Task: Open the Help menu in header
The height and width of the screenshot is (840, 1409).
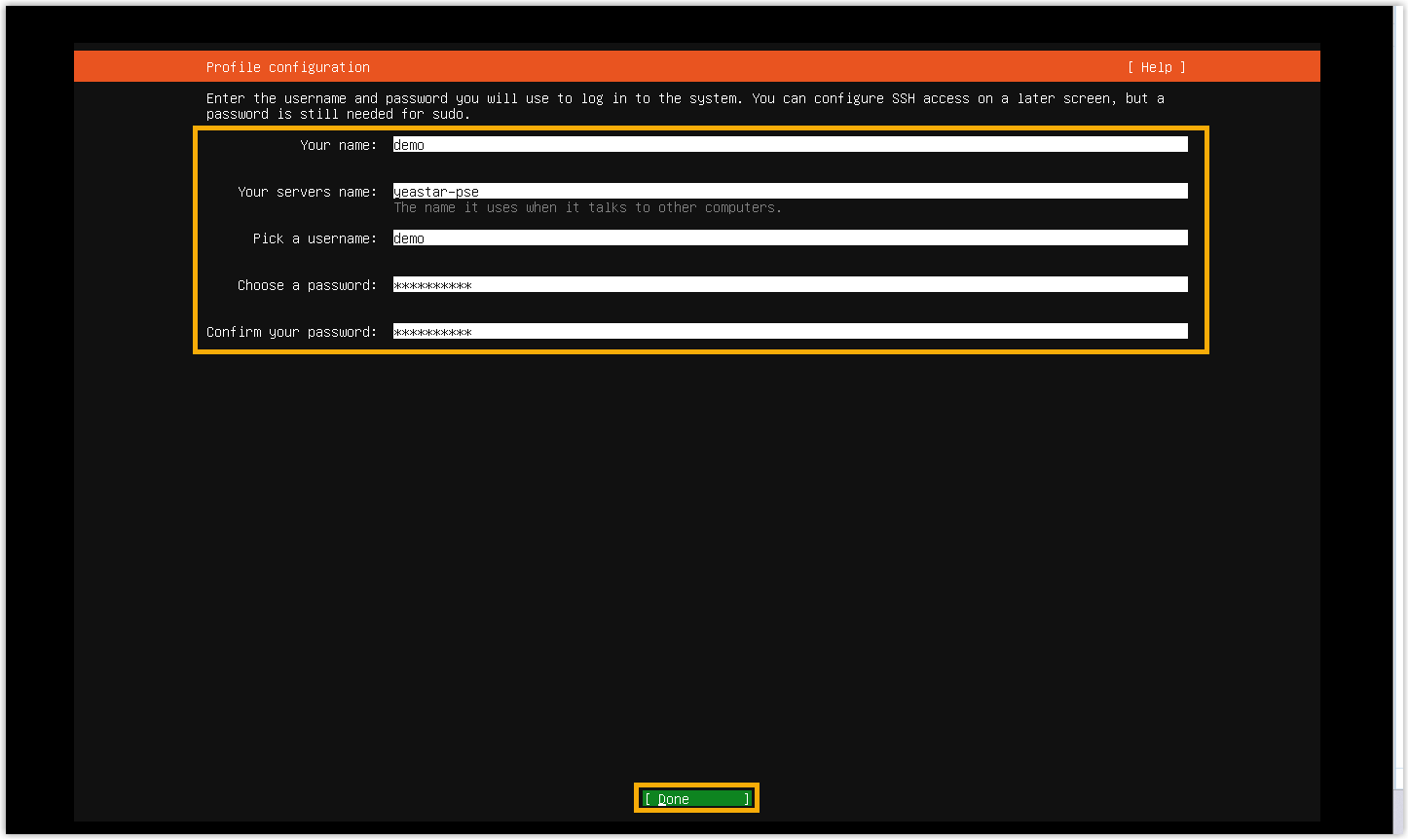Action: click(1156, 67)
